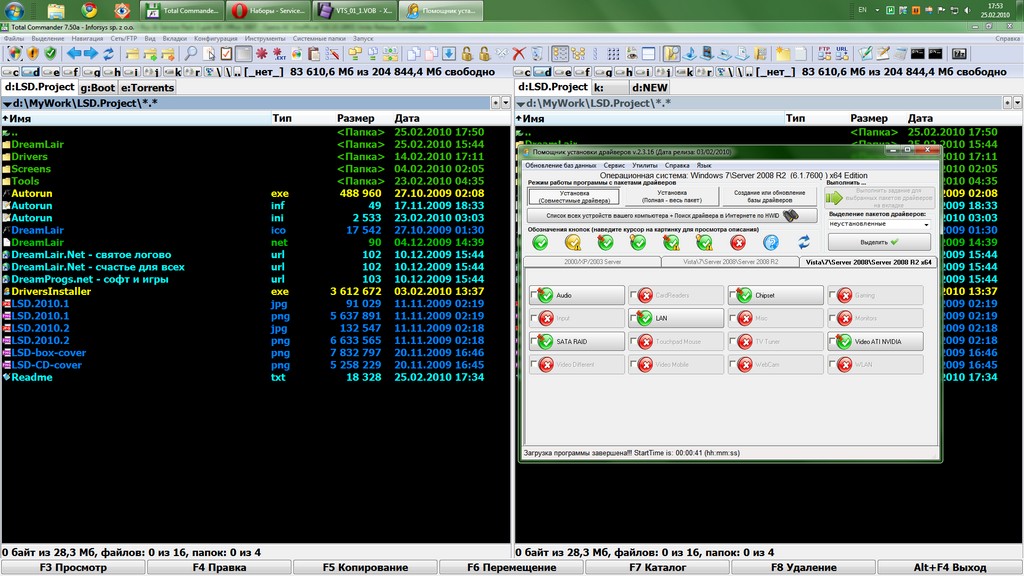This screenshot has height=576, width=1024.
Task: Enable the SATA RAID driver checkbox
Action: point(533,342)
